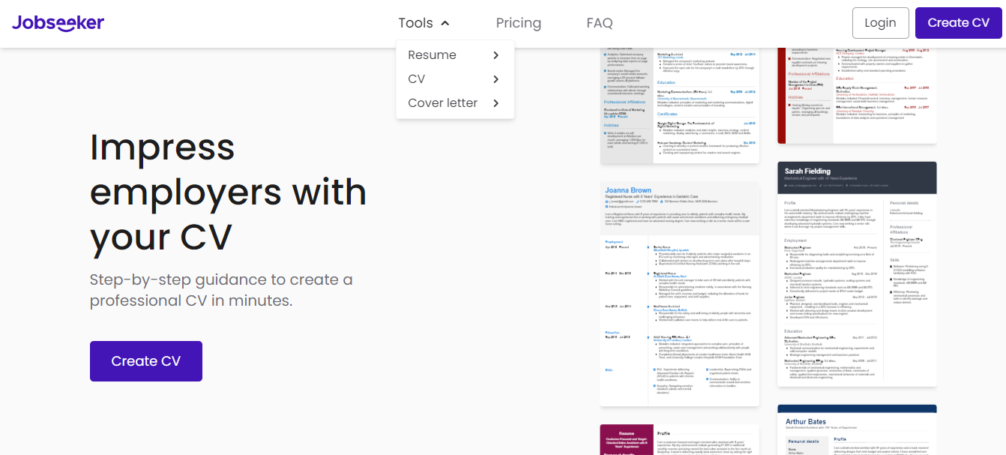The image size is (1006, 455).
Task: Expand the arrow chevron beside Cover letter
Action: [x=495, y=103]
